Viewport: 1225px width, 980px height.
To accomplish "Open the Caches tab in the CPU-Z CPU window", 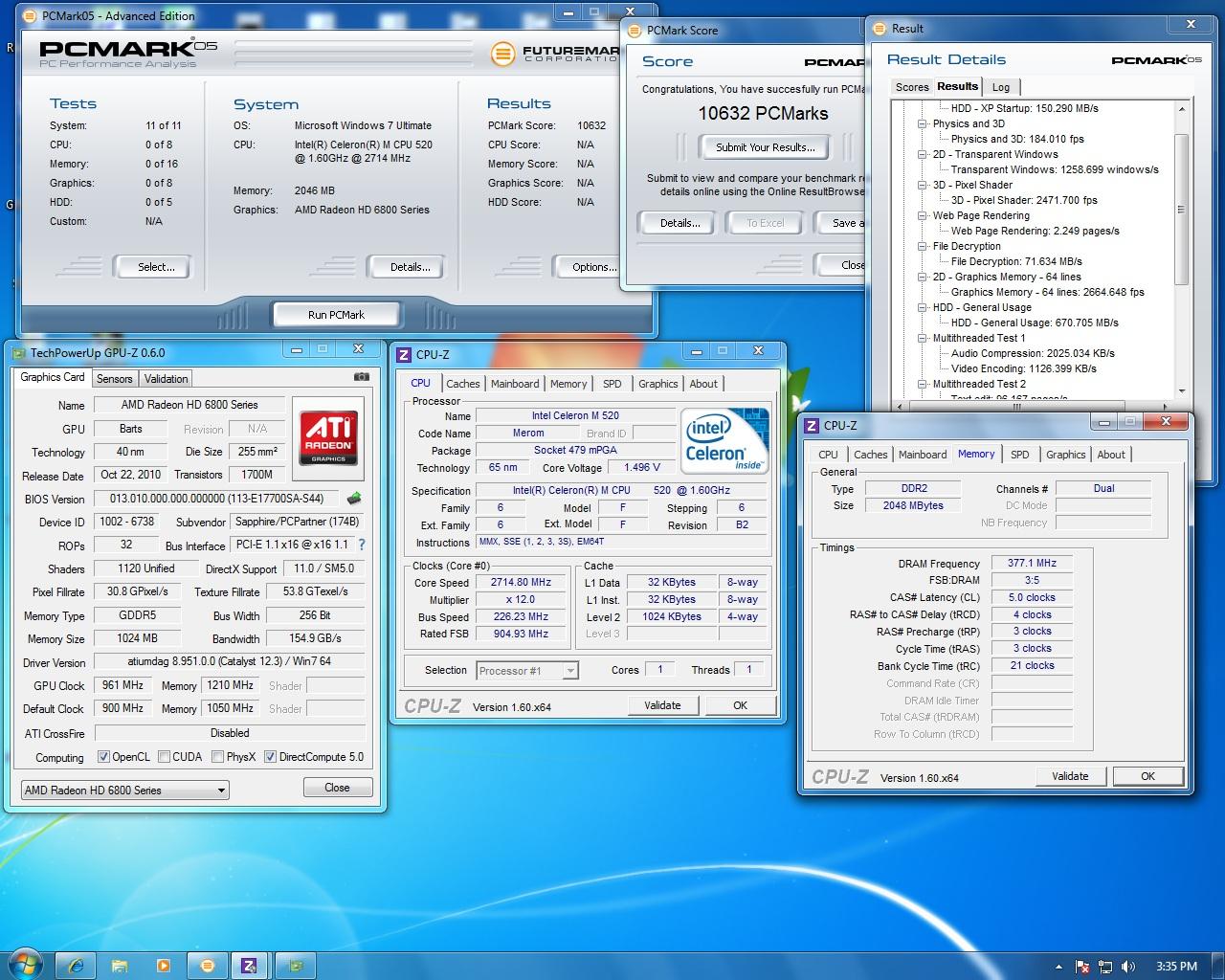I will coord(463,384).
